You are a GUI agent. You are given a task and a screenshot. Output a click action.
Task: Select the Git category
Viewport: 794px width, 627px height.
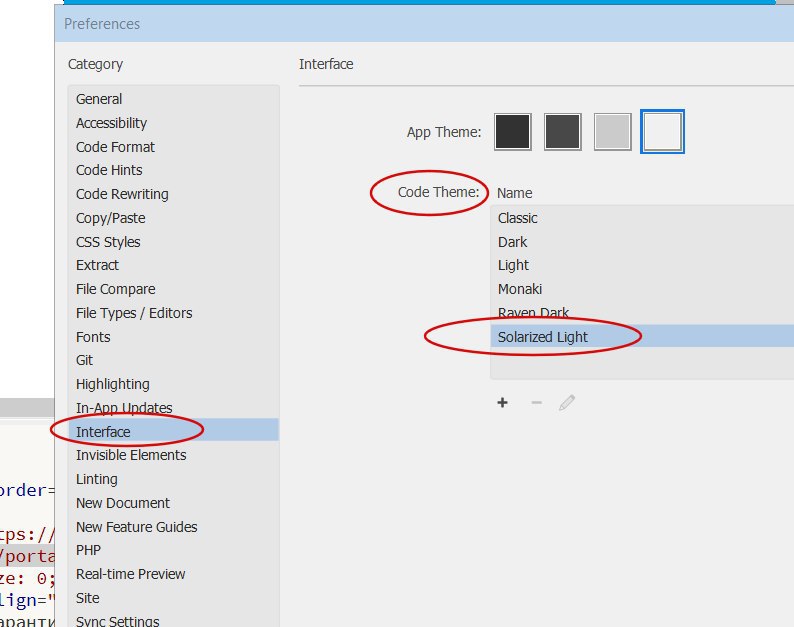click(85, 360)
